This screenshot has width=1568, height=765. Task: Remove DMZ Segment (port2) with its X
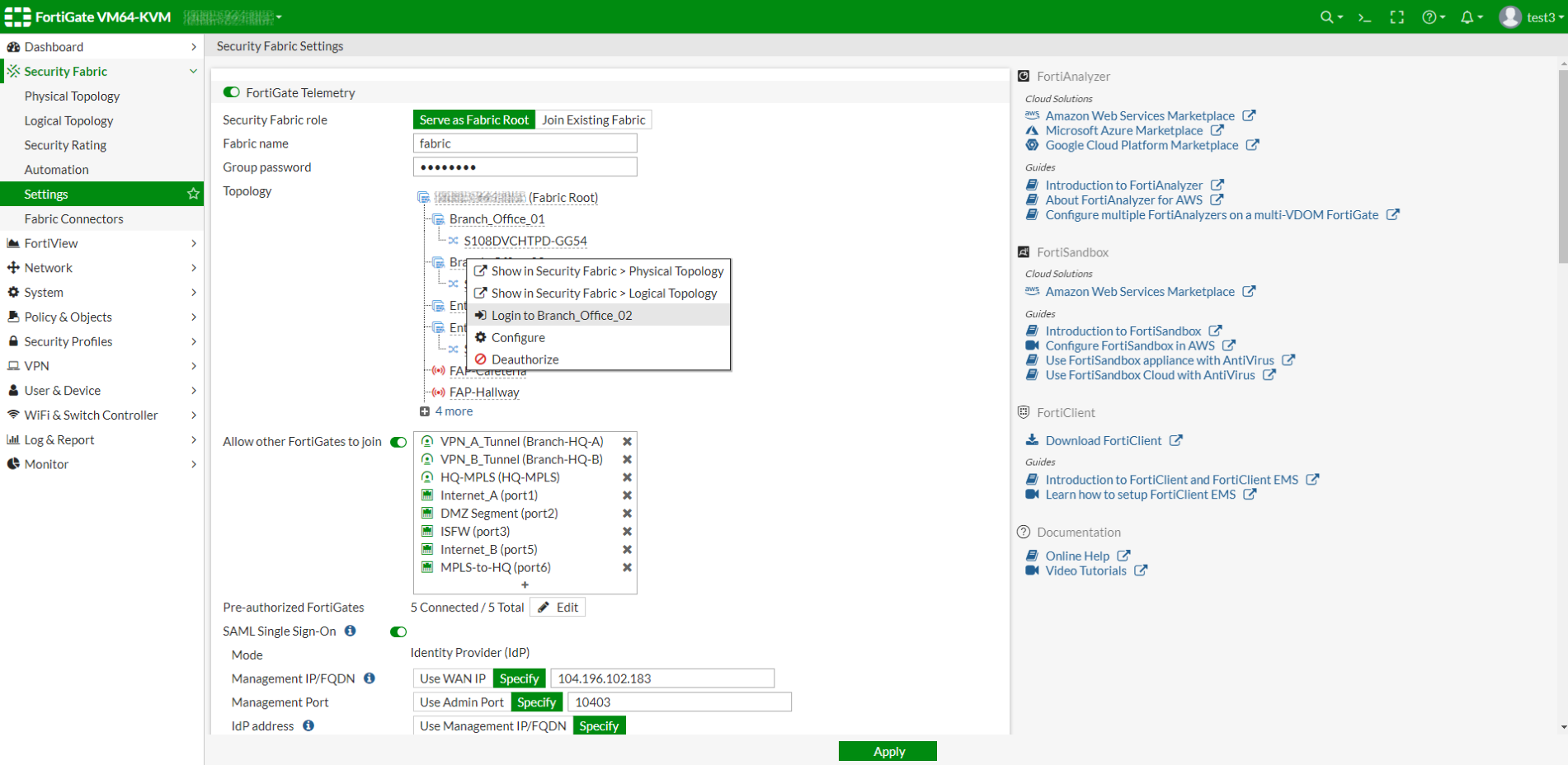click(x=627, y=514)
